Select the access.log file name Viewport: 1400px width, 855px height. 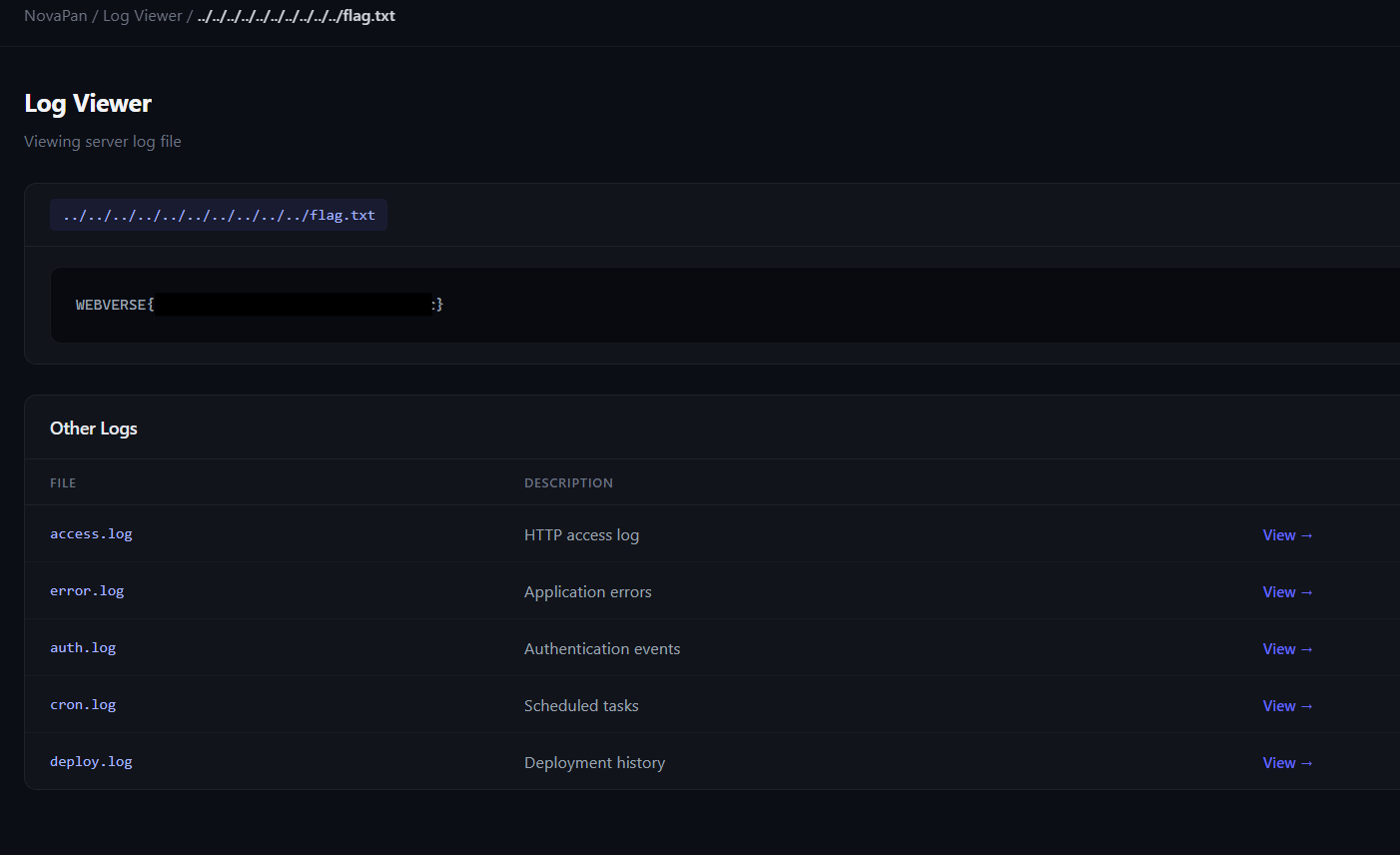coord(91,534)
